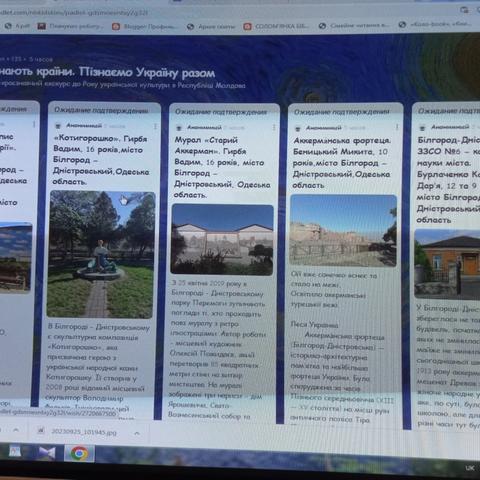Open three-dot menu on the Котигорошко post
Image resolution: width=480 pixels, height=480 pixels.
point(155,126)
